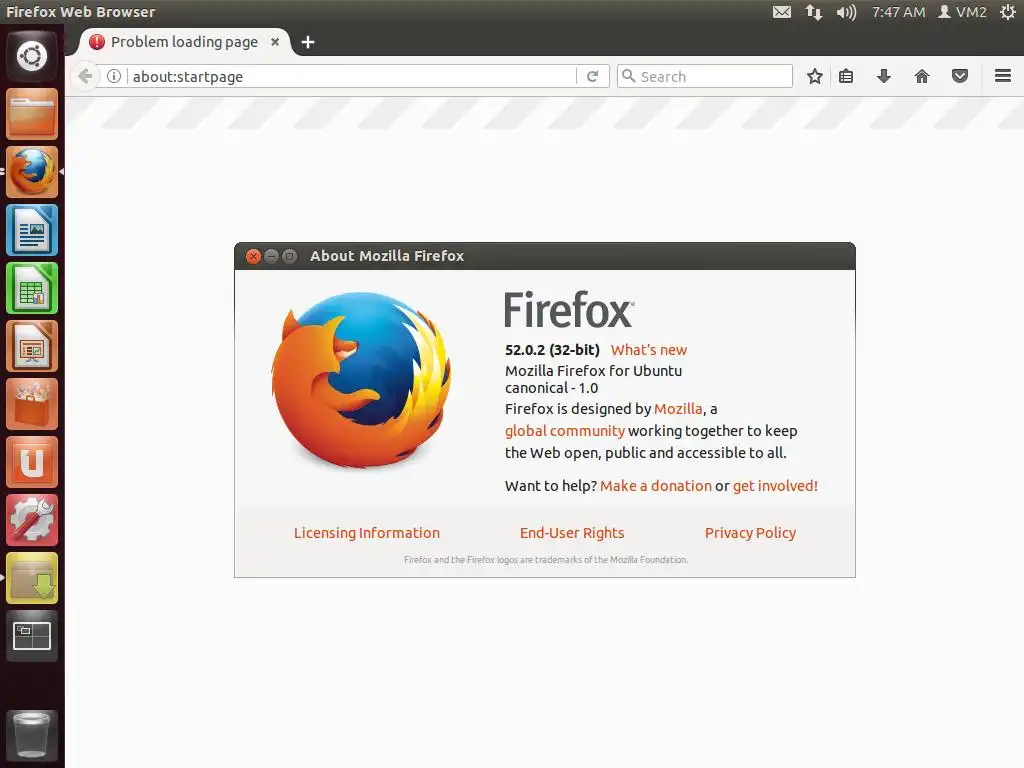Close the Problem loading page tab

pos(275,42)
